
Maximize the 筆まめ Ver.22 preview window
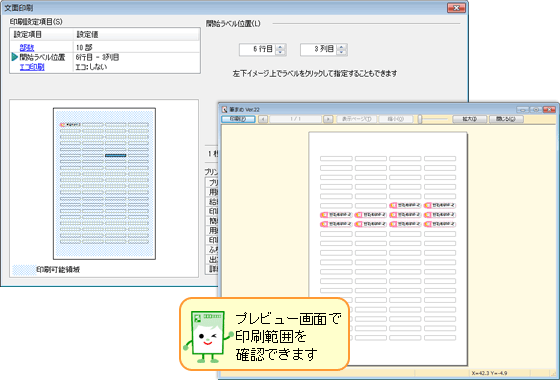tap(536, 110)
